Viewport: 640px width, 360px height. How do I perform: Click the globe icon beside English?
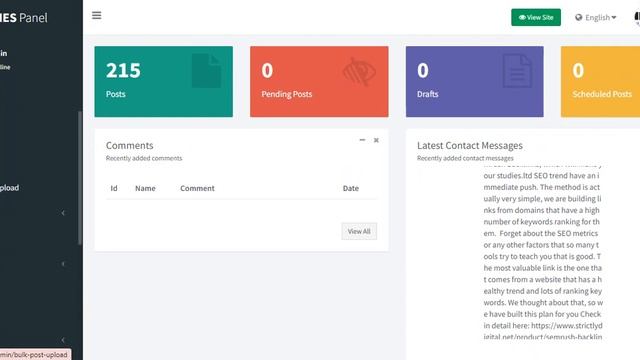pyautogui.click(x=579, y=18)
